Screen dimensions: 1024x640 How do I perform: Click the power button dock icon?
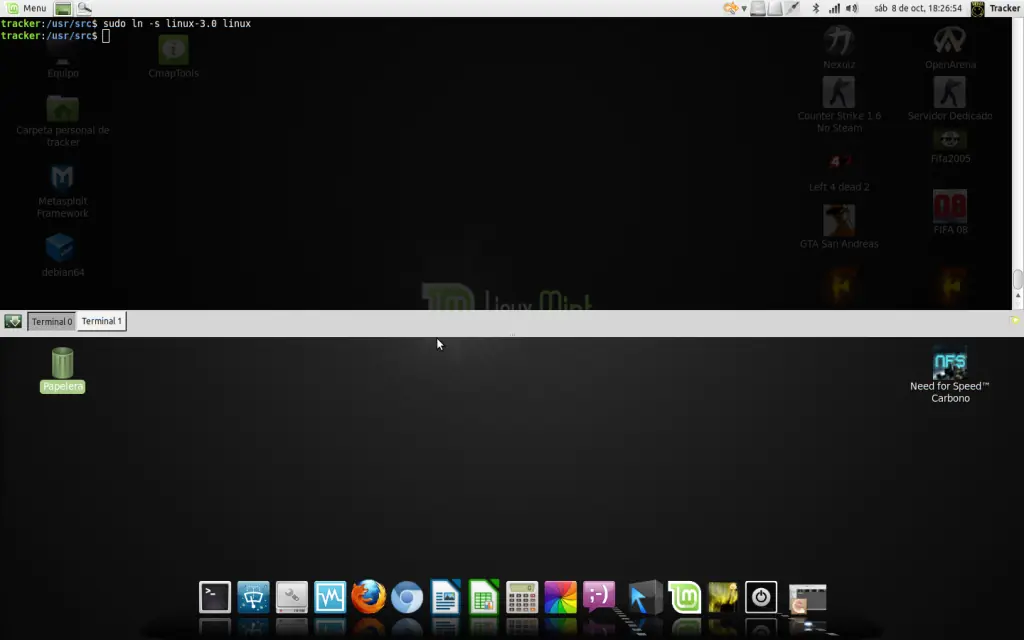pyautogui.click(x=761, y=597)
